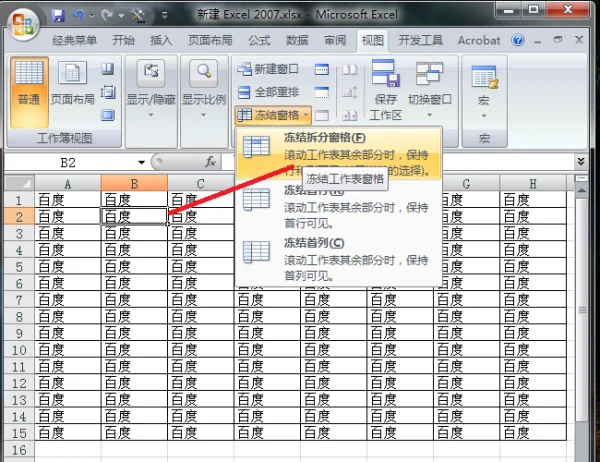Choose 冻结拆分窗格(F) menu option
This screenshot has height=462, width=600.
click(x=339, y=154)
